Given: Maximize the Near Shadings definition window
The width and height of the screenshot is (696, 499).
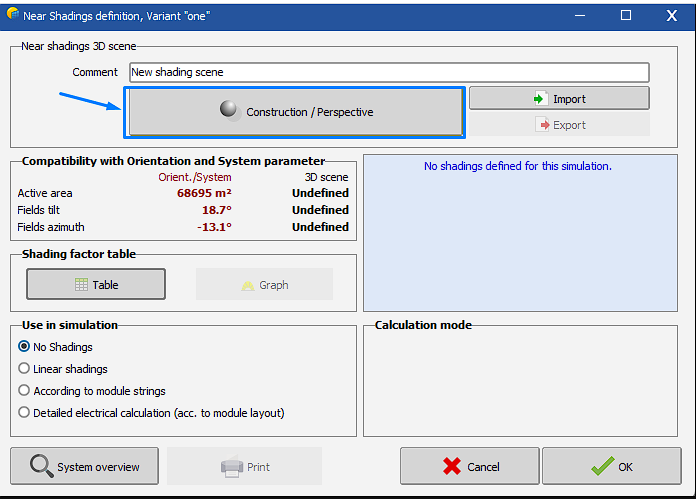Looking at the screenshot, I should 626,15.
